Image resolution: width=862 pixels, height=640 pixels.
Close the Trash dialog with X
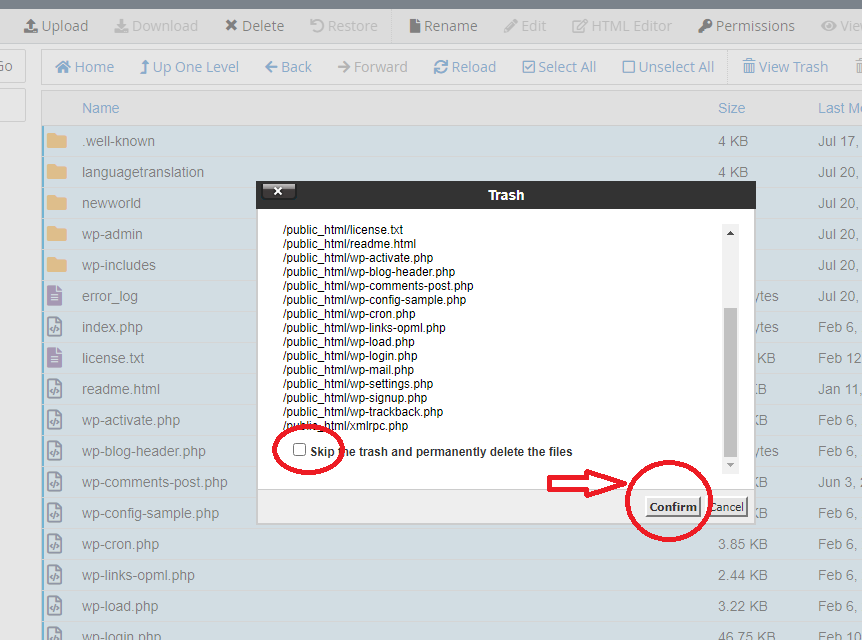pyautogui.click(x=279, y=191)
